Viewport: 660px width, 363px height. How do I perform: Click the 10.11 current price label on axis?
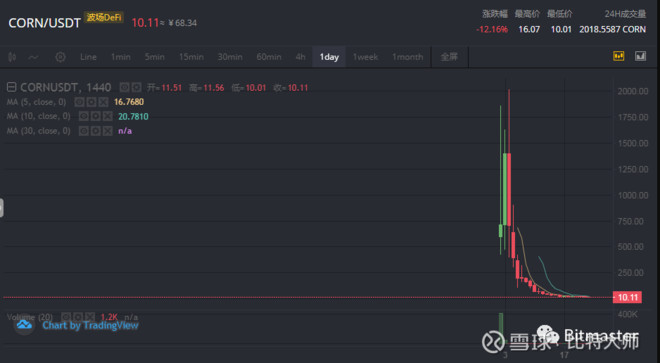tap(627, 297)
